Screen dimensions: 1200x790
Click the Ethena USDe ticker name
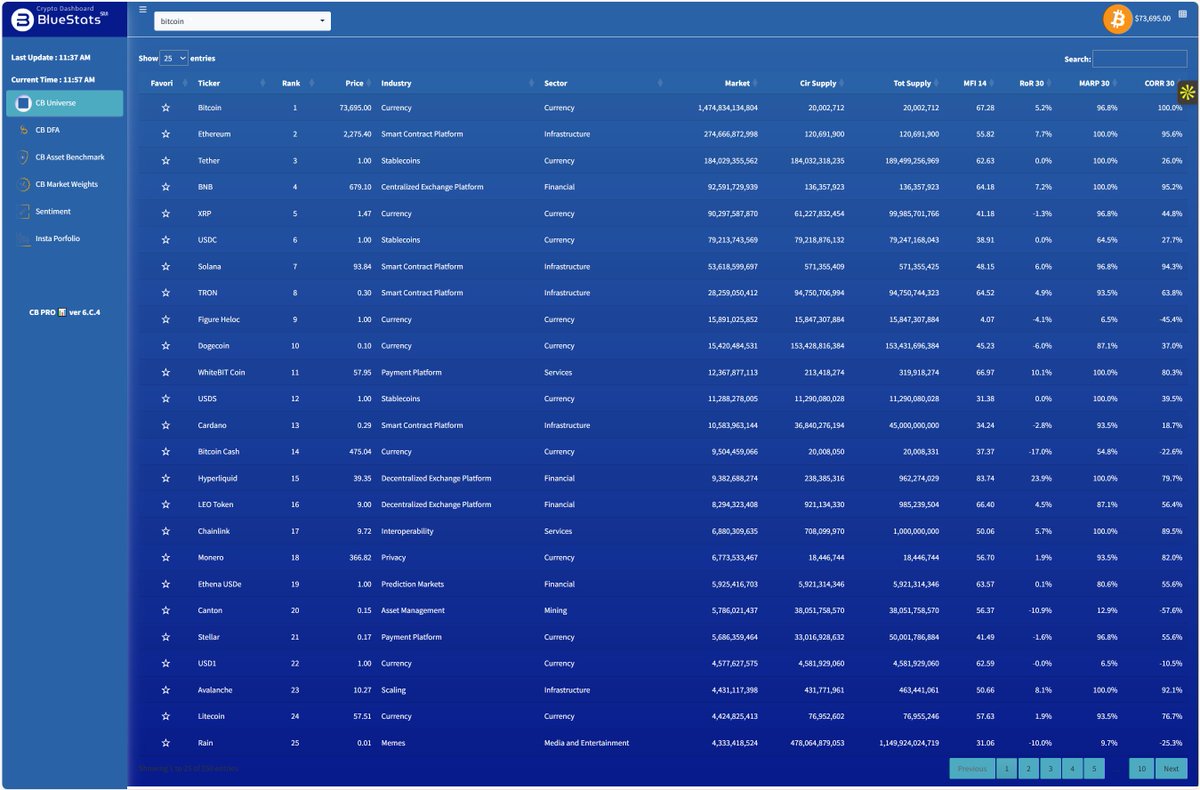tap(220, 584)
